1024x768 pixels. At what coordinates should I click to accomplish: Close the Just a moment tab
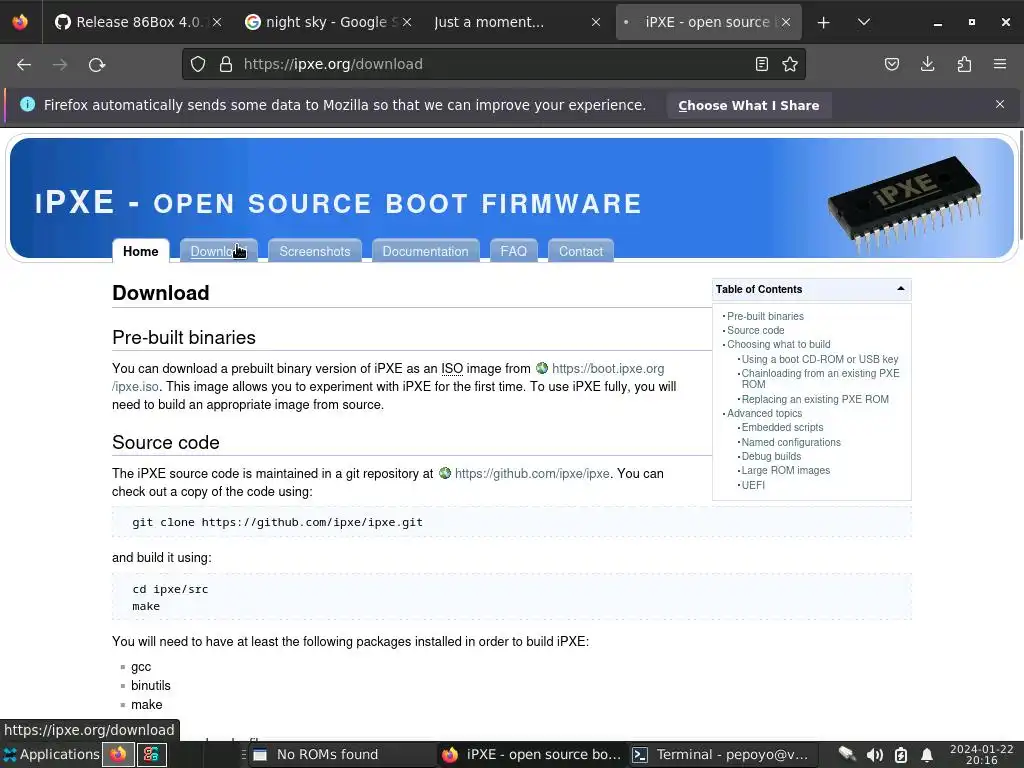pyautogui.click(x=596, y=22)
